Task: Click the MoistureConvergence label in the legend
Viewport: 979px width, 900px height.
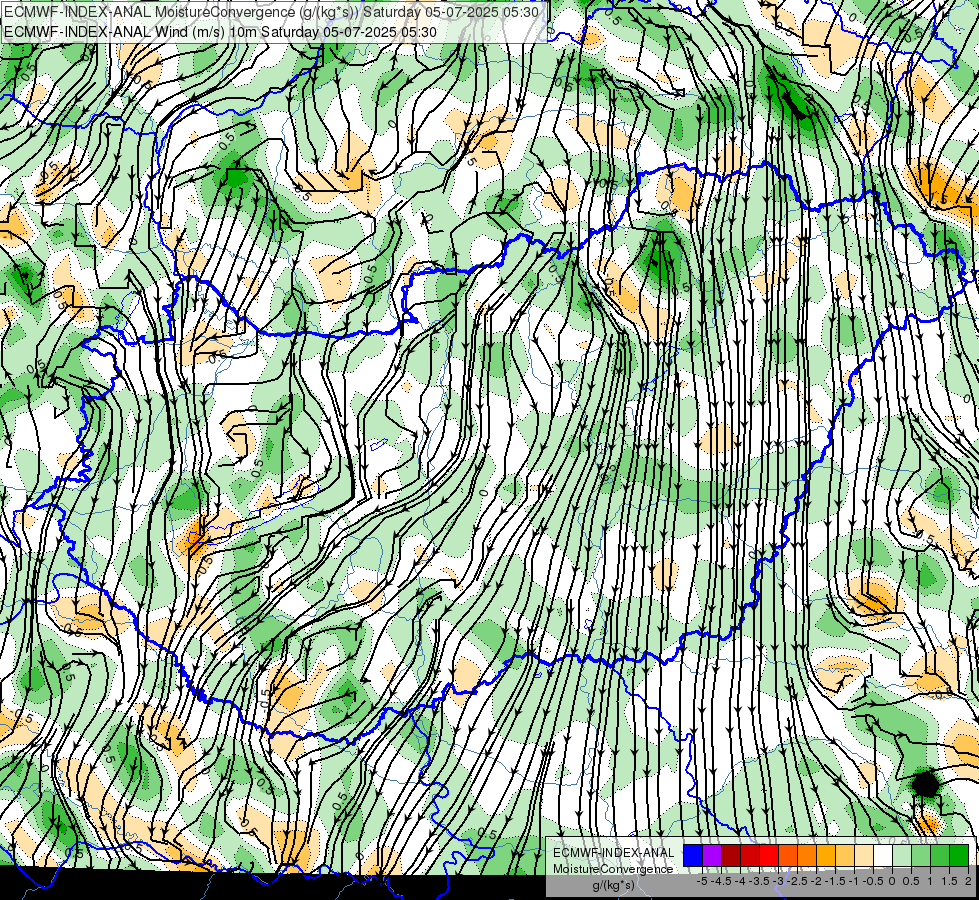Action: click(613, 869)
